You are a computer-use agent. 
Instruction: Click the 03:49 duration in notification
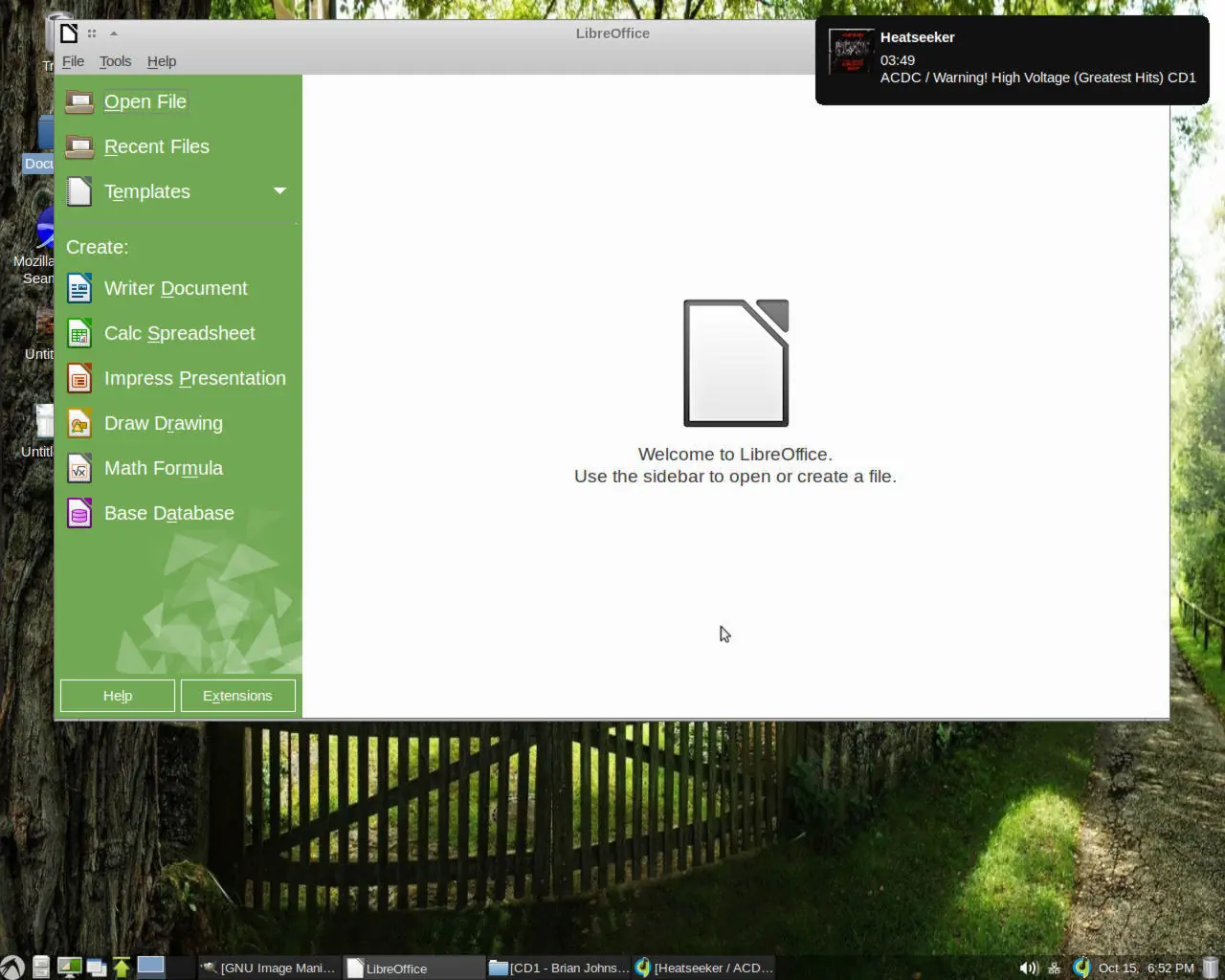(x=898, y=60)
